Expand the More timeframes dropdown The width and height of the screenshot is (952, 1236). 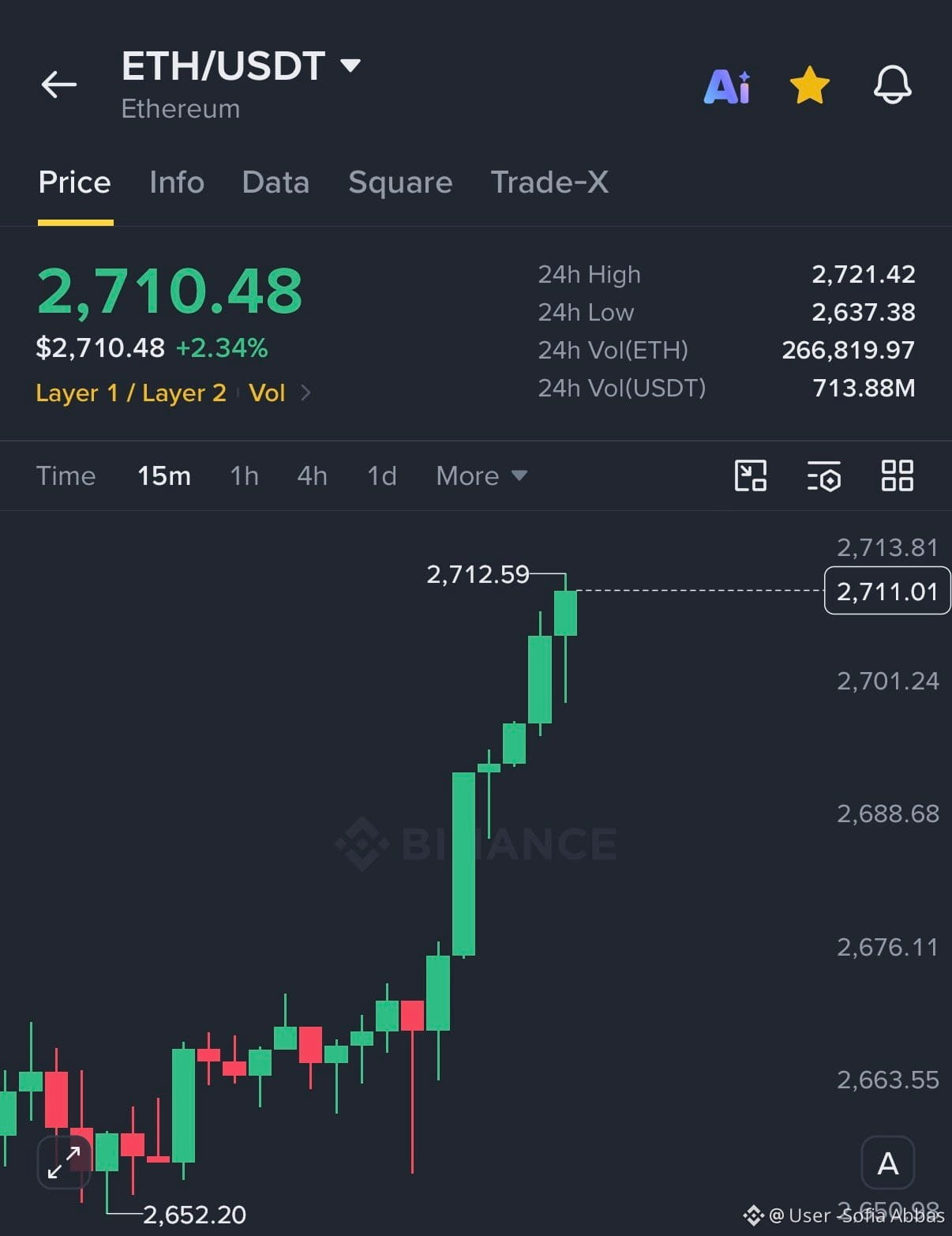click(482, 475)
